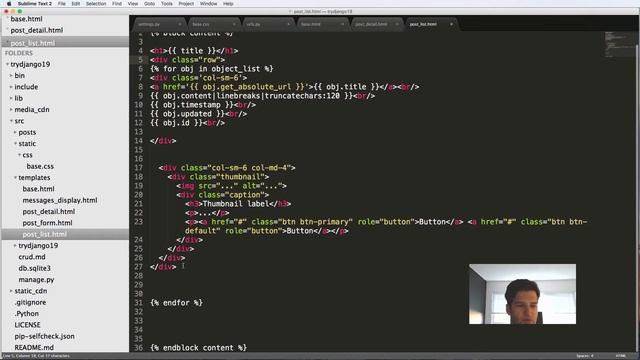The image size is (640, 360).
Task: Open the Edit menu
Action: point(76,4)
